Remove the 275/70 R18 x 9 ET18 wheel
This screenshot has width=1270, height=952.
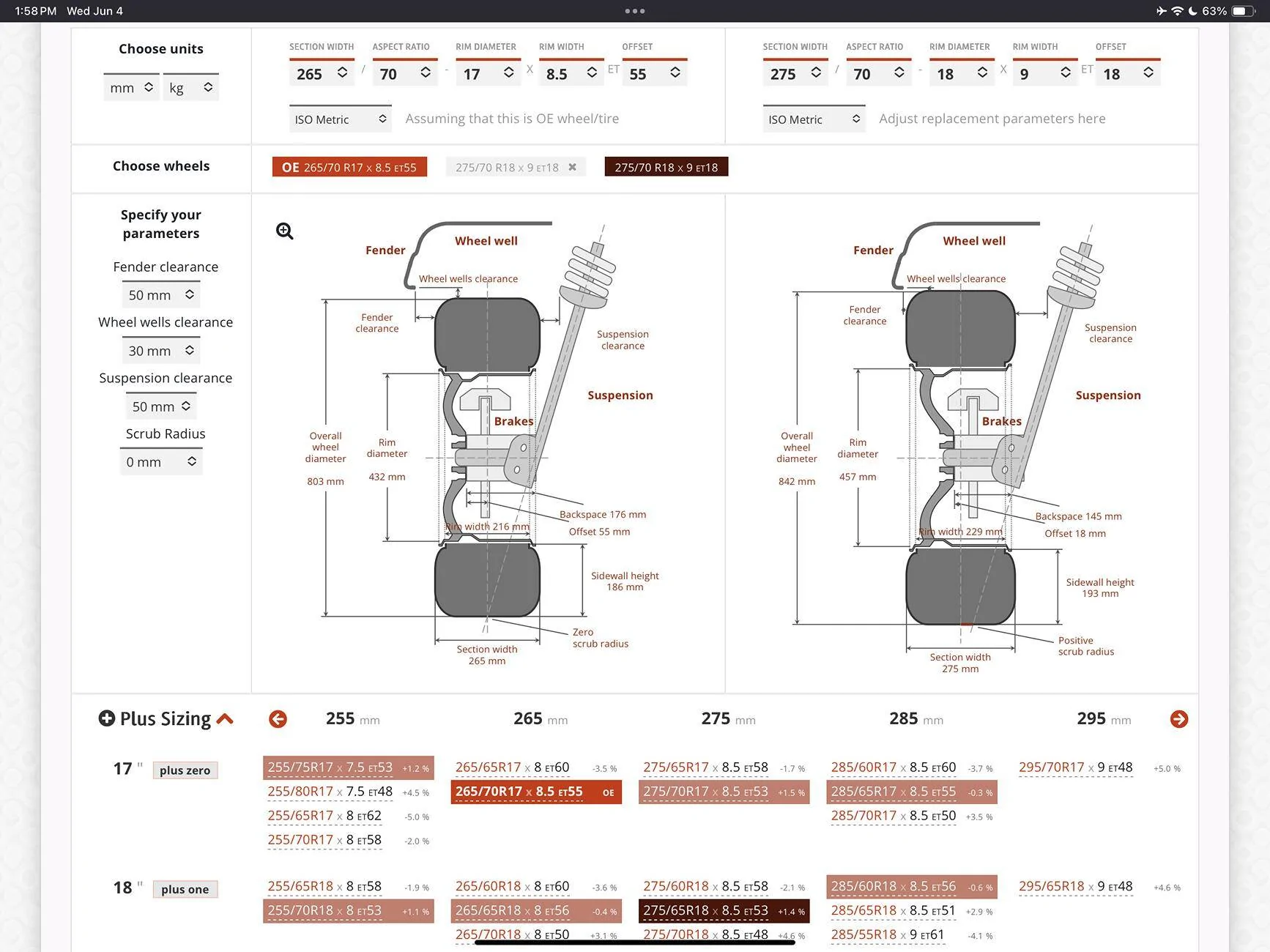tap(573, 167)
